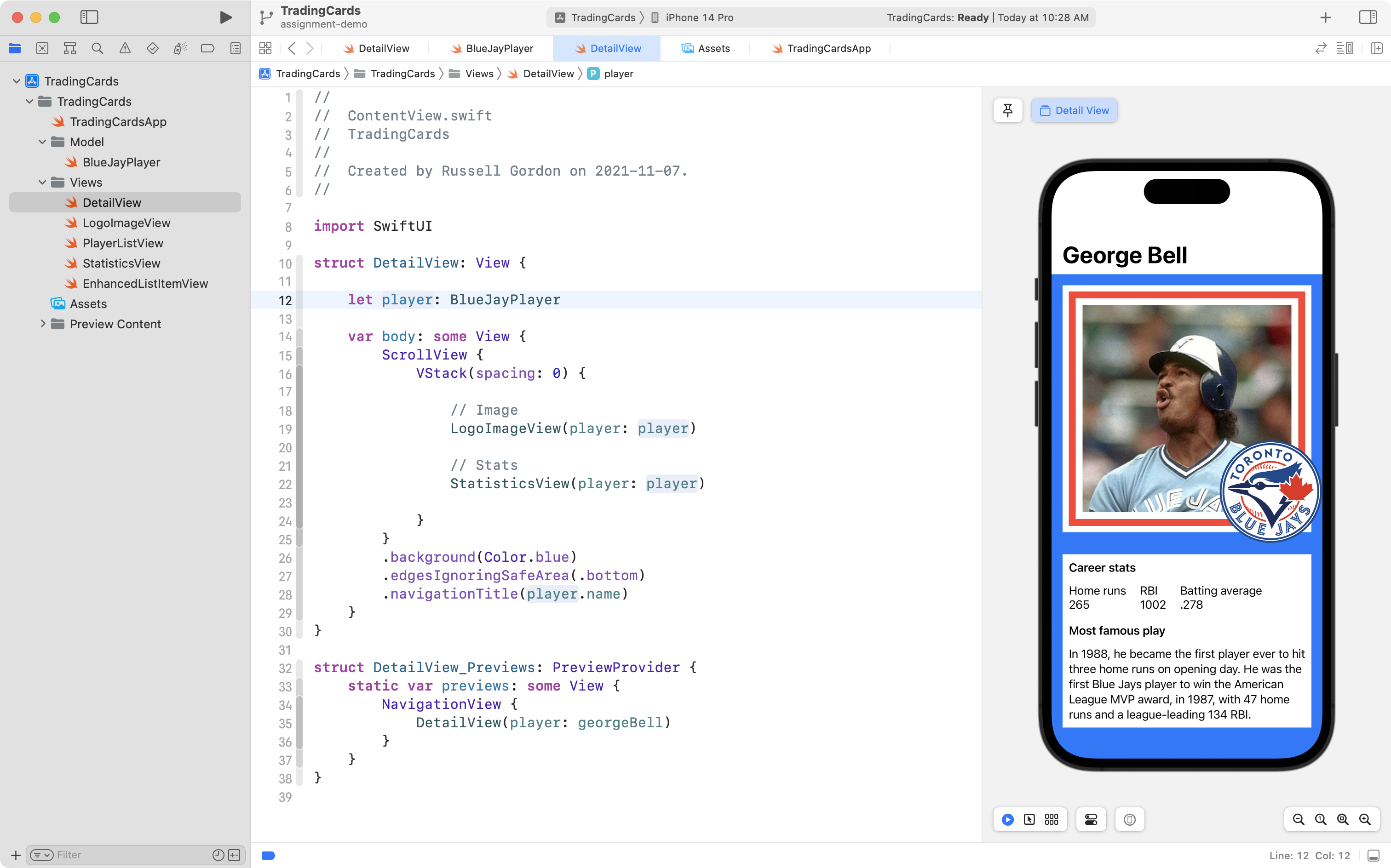Collapse the TradingCards group folder

29,101
